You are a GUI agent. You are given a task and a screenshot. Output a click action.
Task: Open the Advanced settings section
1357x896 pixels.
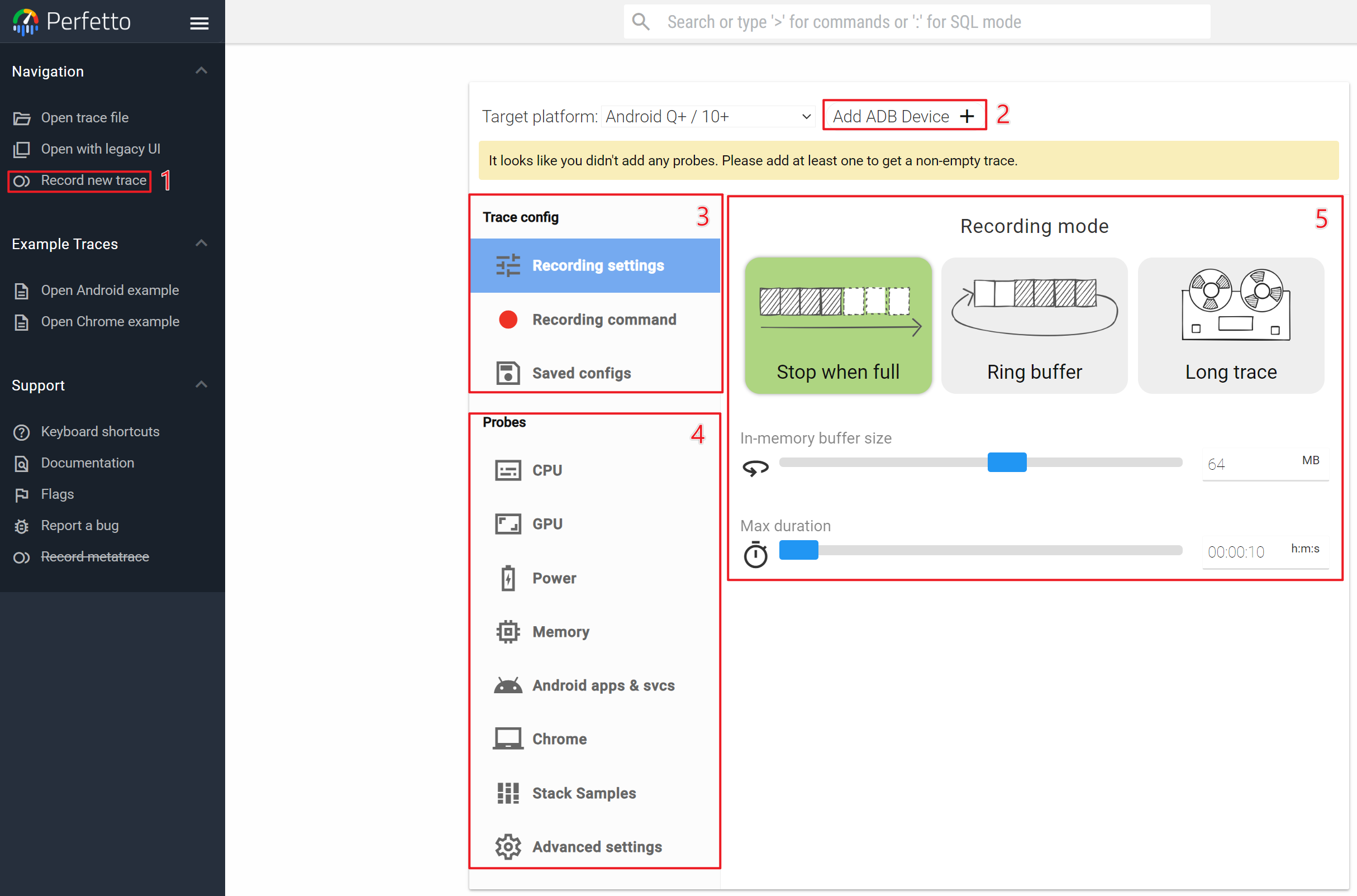(595, 847)
